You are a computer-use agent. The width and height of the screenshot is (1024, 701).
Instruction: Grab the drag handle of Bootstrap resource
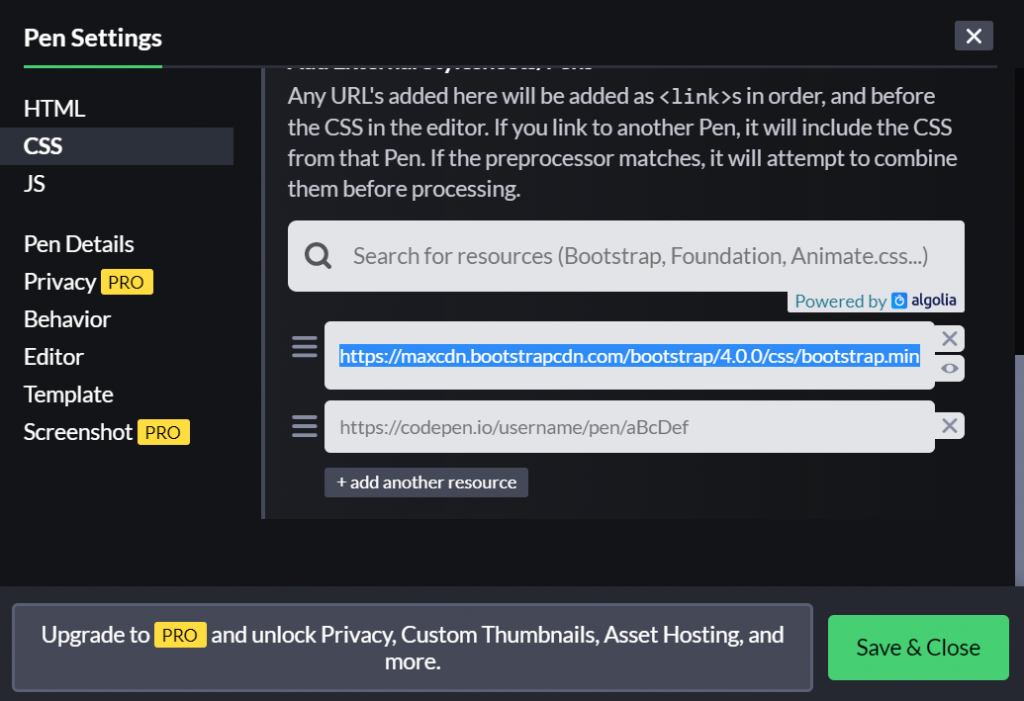[304, 347]
